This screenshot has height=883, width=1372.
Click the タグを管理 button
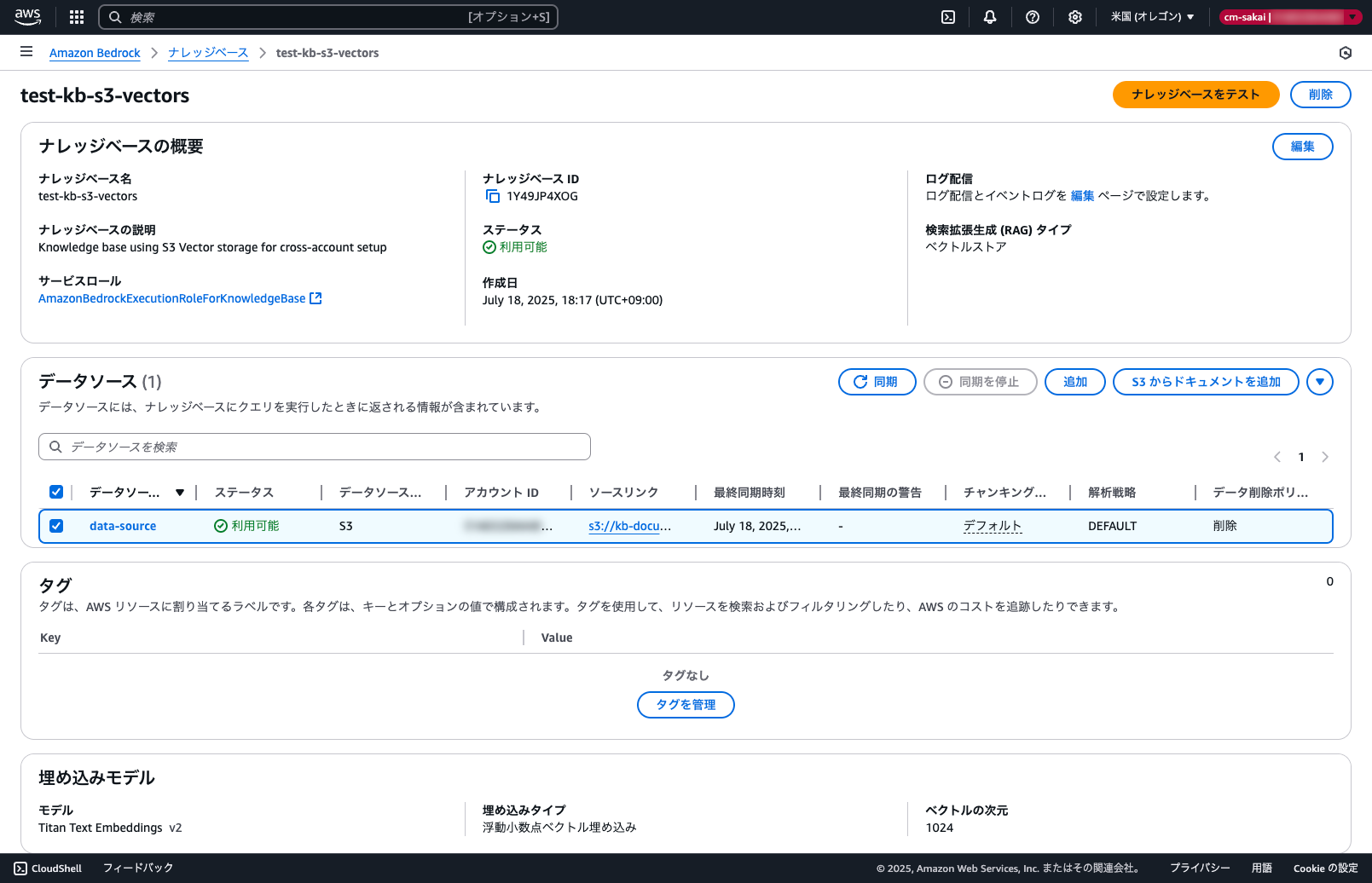pyautogui.click(x=686, y=705)
